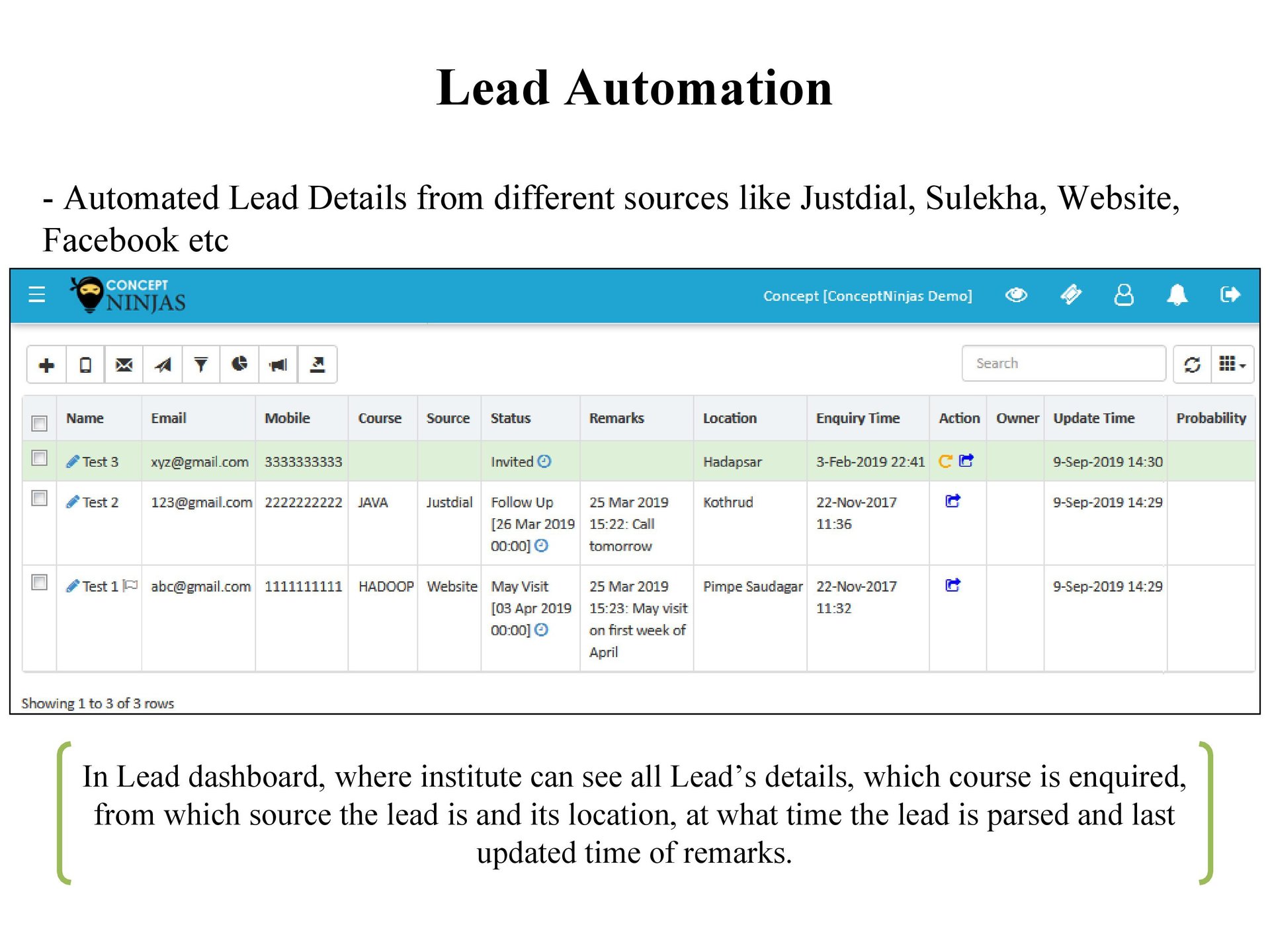Click into the Search input field
Screen dimensions: 1270x952
tap(1063, 364)
